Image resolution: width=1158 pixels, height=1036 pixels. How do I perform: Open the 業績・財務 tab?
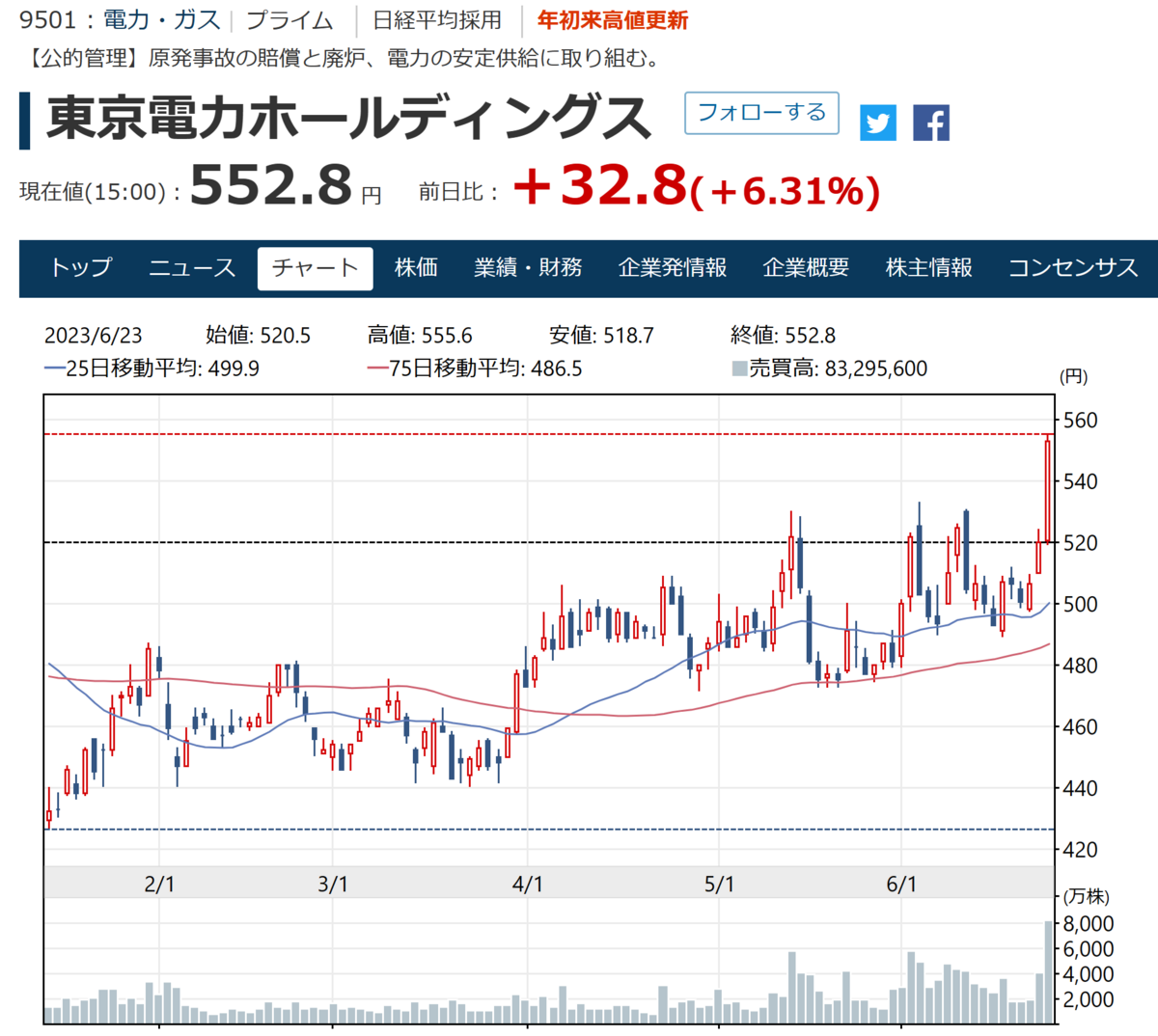[528, 268]
